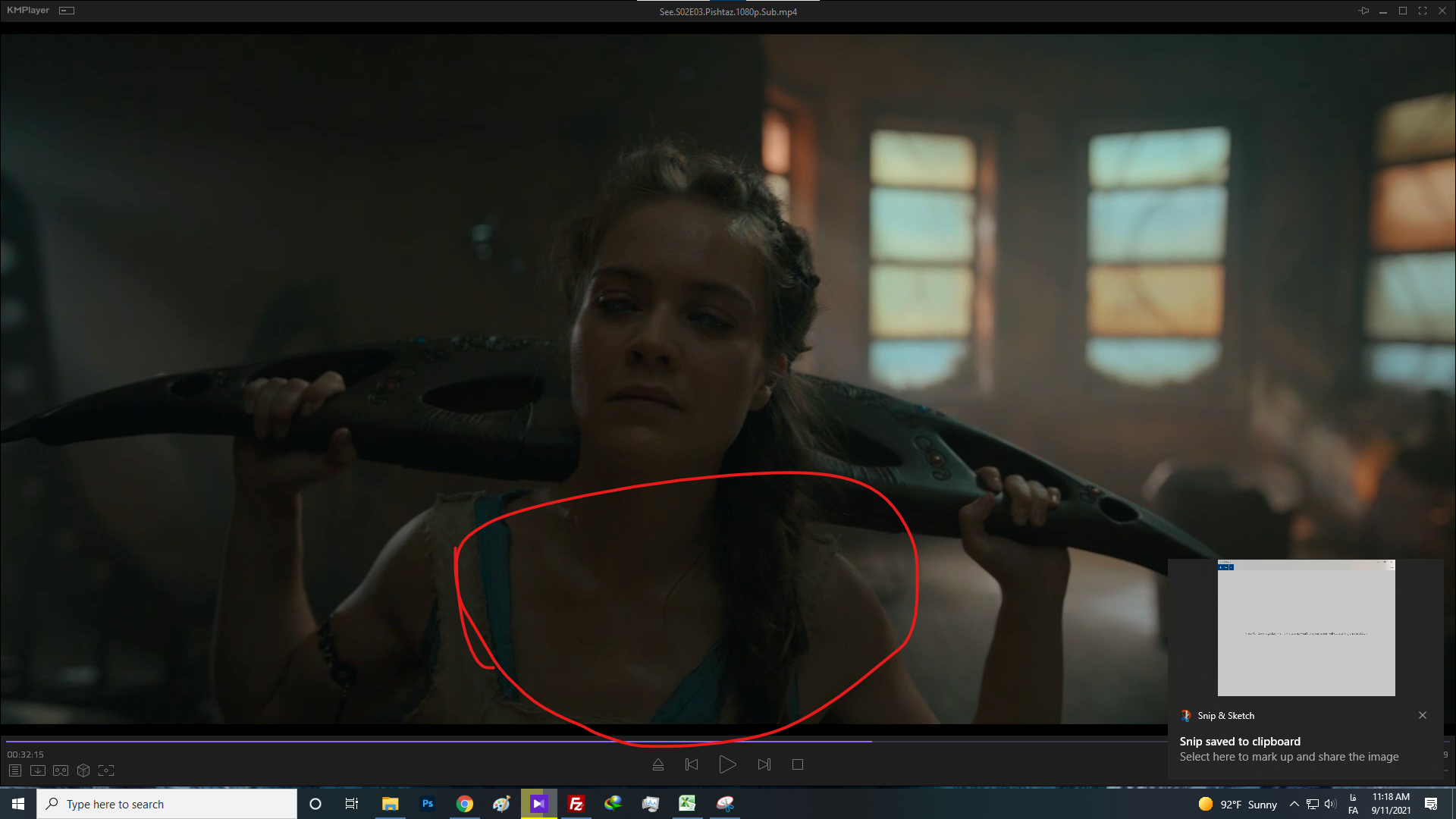Viewport: 1456px width, 819px height.
Task: Toggle compact mode icon beside KMPlayer
Action: click(x=67, y=11)
